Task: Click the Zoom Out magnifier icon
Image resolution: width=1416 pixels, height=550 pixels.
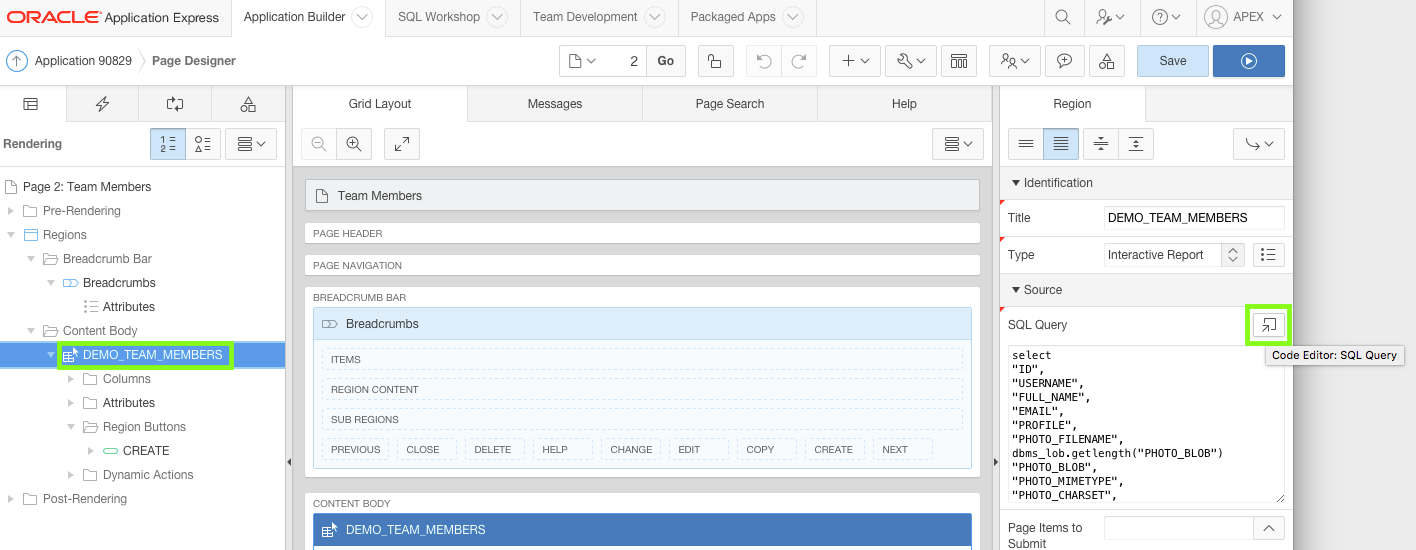Action: pos(319,144)
